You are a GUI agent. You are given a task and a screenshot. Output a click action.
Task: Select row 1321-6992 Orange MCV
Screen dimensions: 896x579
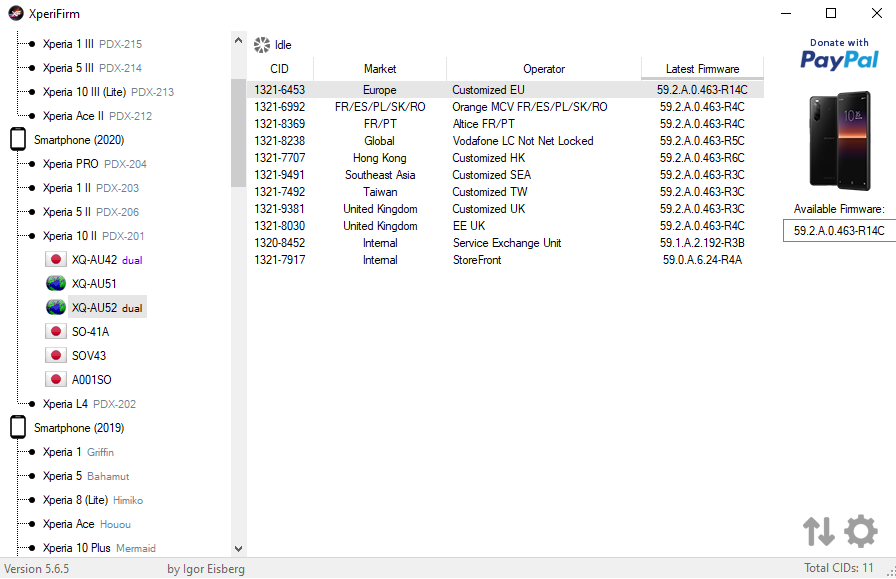505,107
